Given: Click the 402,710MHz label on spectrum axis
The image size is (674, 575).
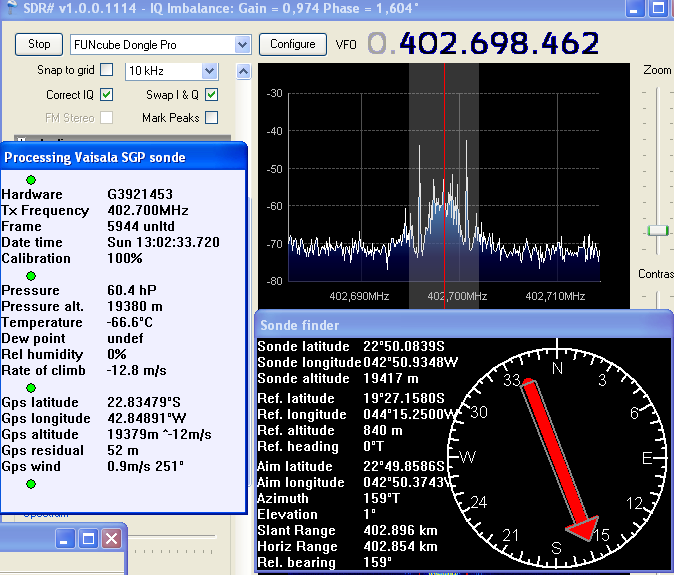Looking at the screenshot, I should click(555, 296).
